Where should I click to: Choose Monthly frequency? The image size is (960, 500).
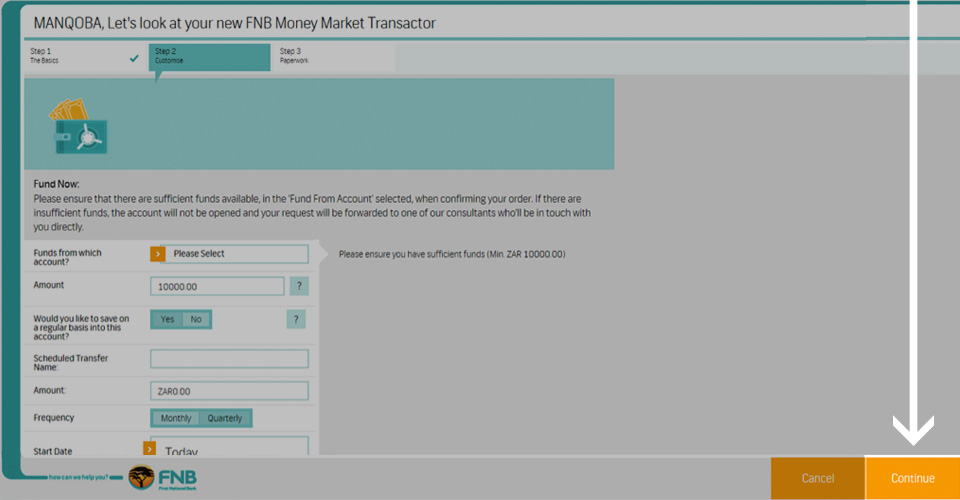click(176, 419)
